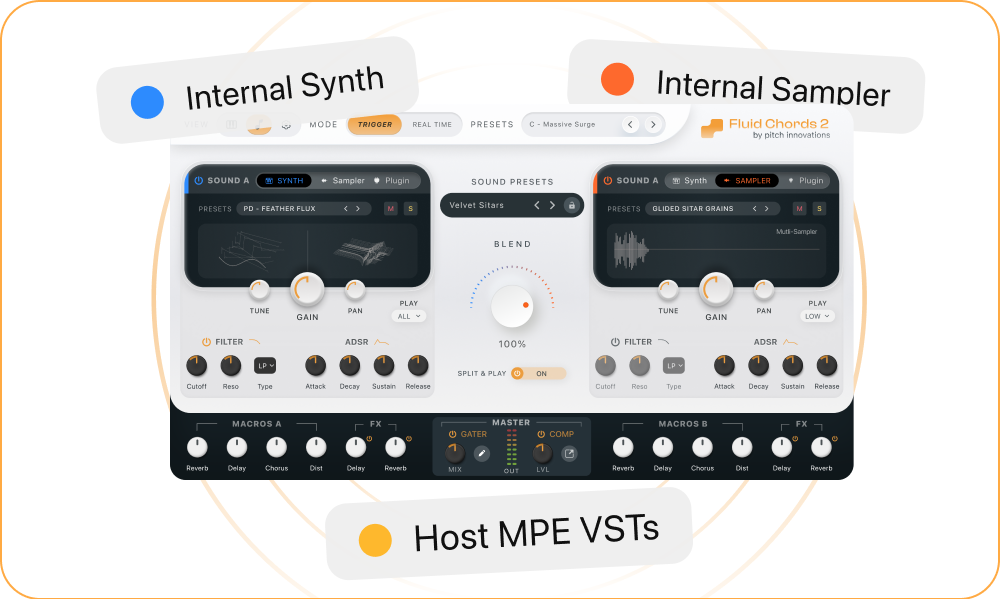
Task: Click the Fluid Chords 2 logo
Action: point(765,128)
